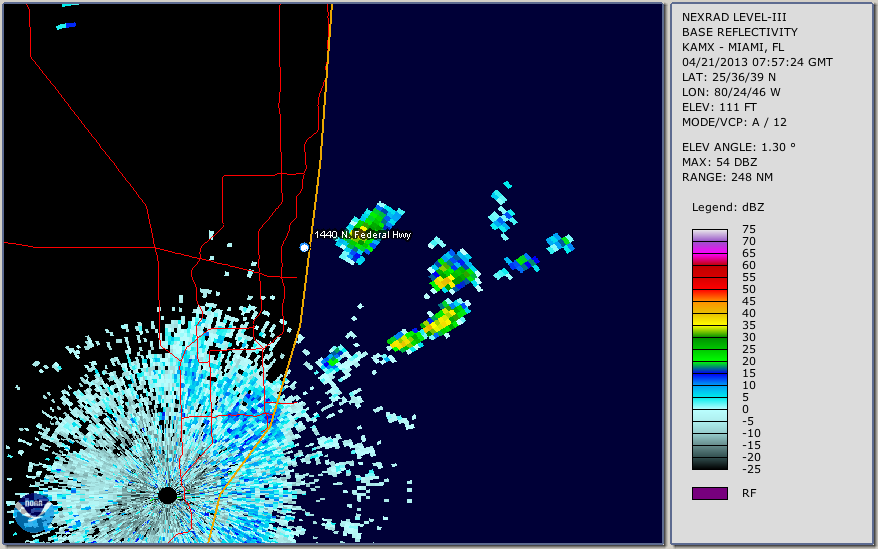Click the "ELEV: 111 FT" text
Image resolution: width=878 pixels, height=549 pixels.
point(720,107)
